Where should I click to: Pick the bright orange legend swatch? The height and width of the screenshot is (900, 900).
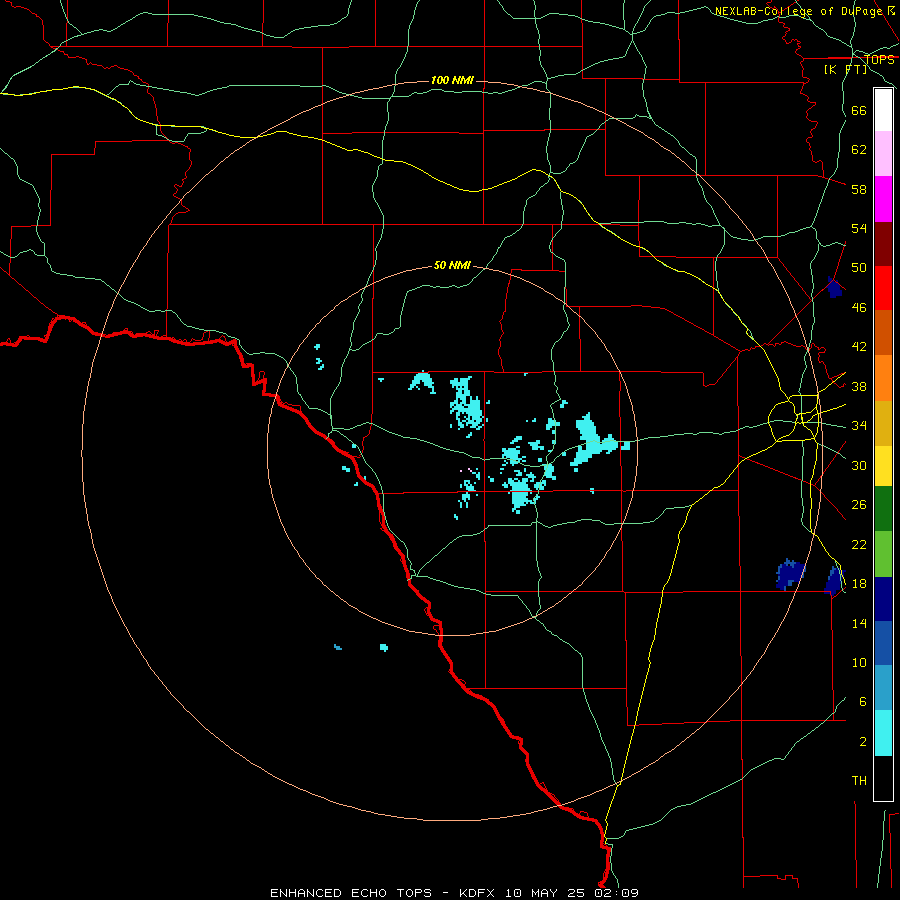coord(883,378)
